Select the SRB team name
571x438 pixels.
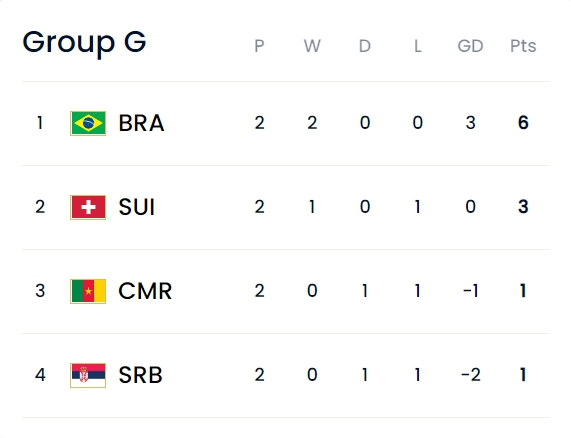point(140,375)
